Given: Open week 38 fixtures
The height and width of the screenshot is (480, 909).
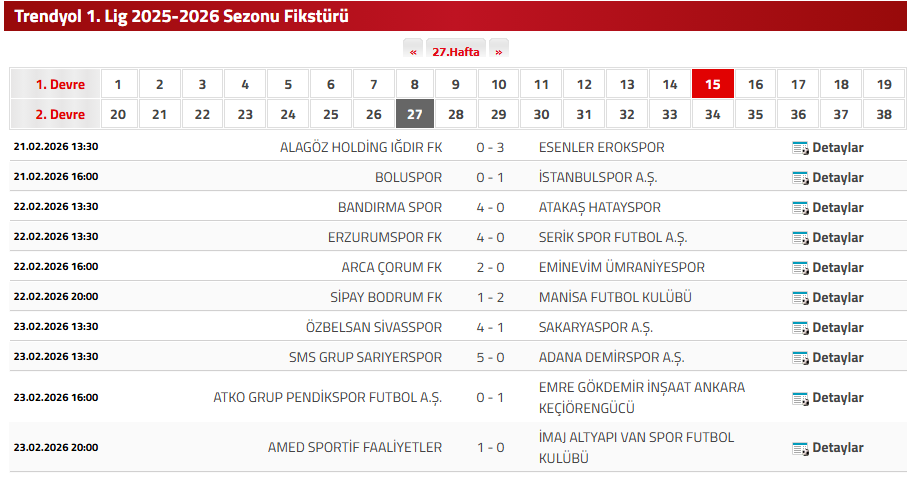Looking at the screenshot, I should pos(883,114).
